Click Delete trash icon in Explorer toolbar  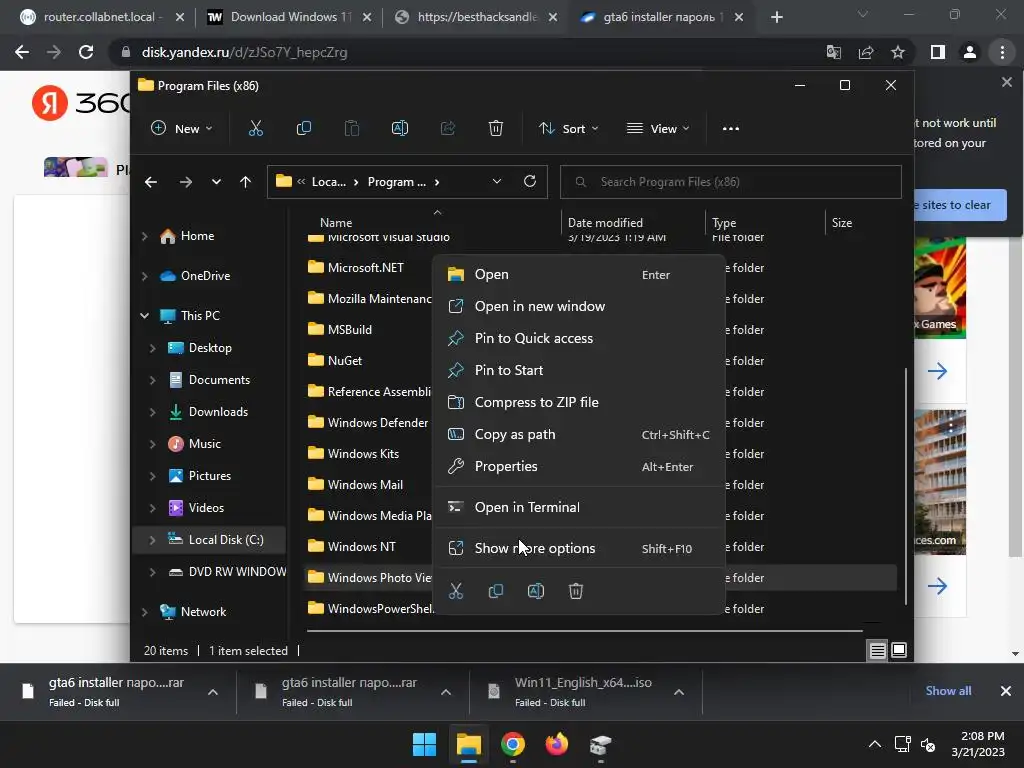[x=496, y=129]
